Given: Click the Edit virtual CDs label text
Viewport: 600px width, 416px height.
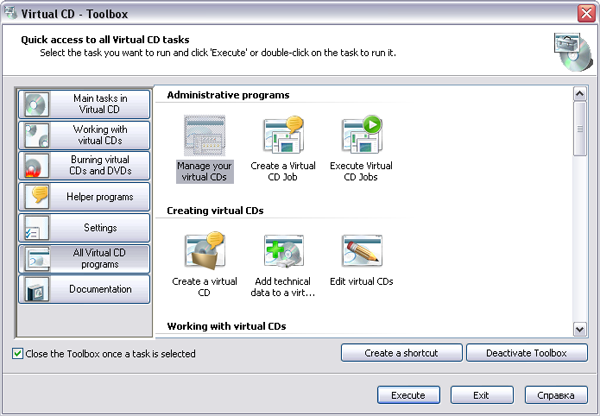Looking at the screenshot, I should (361, 281).
